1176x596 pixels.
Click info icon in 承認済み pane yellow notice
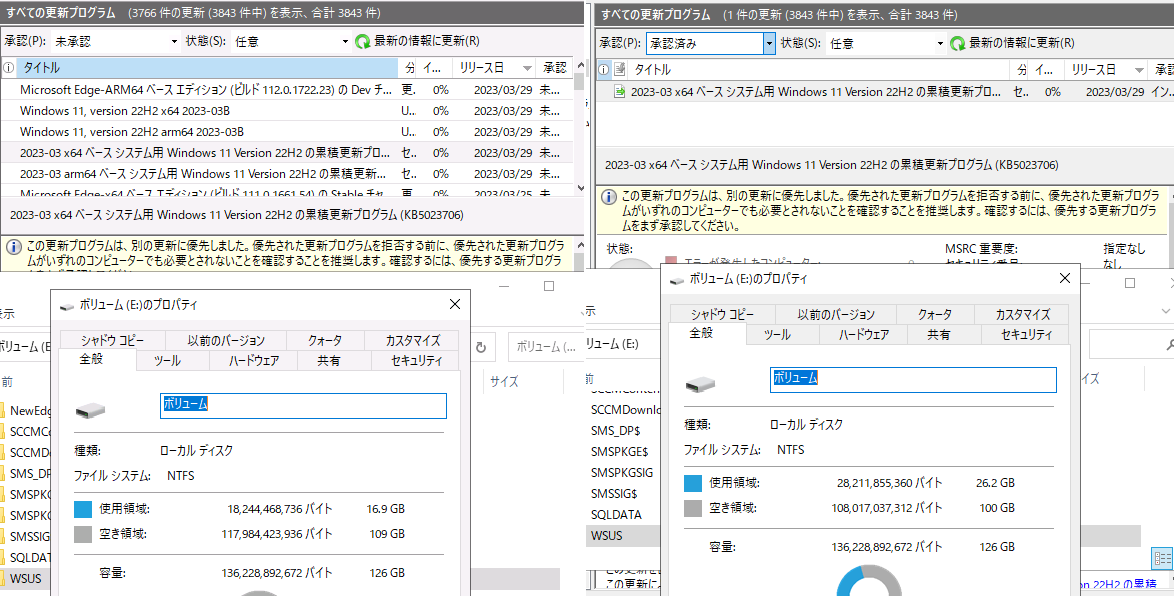point(610,196)
